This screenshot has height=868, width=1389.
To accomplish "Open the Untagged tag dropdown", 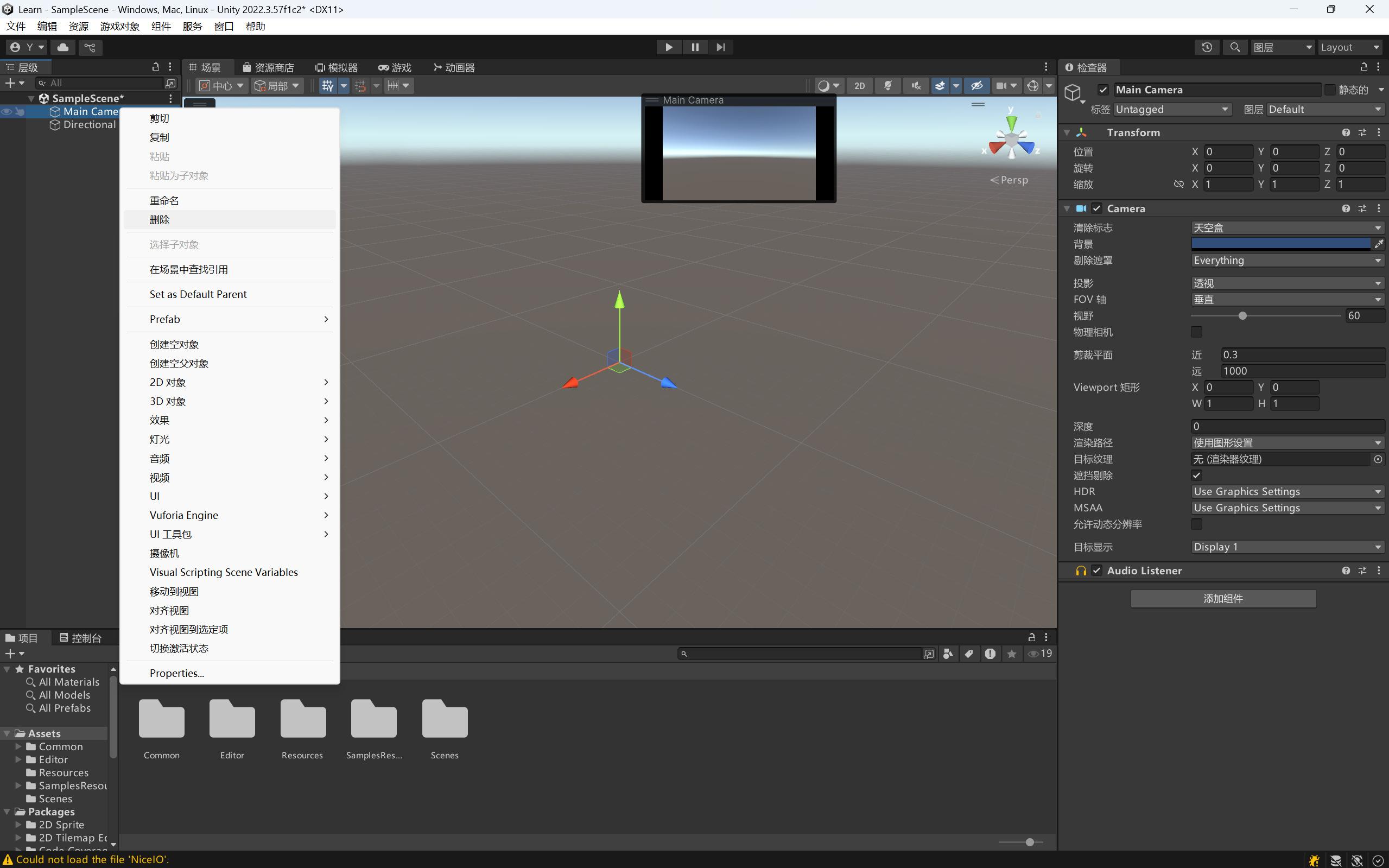I will (x=1171, y=109).
